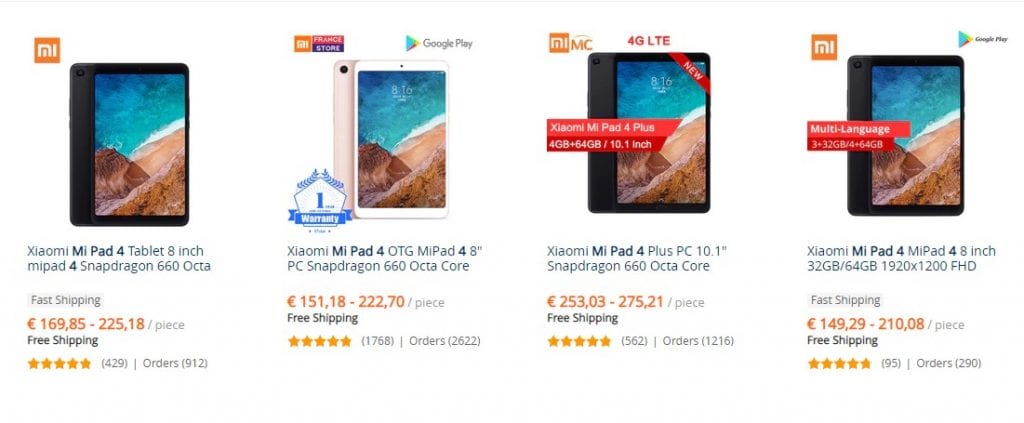
Task: Click the Mi France Store badge
Action: pos(319,44)
